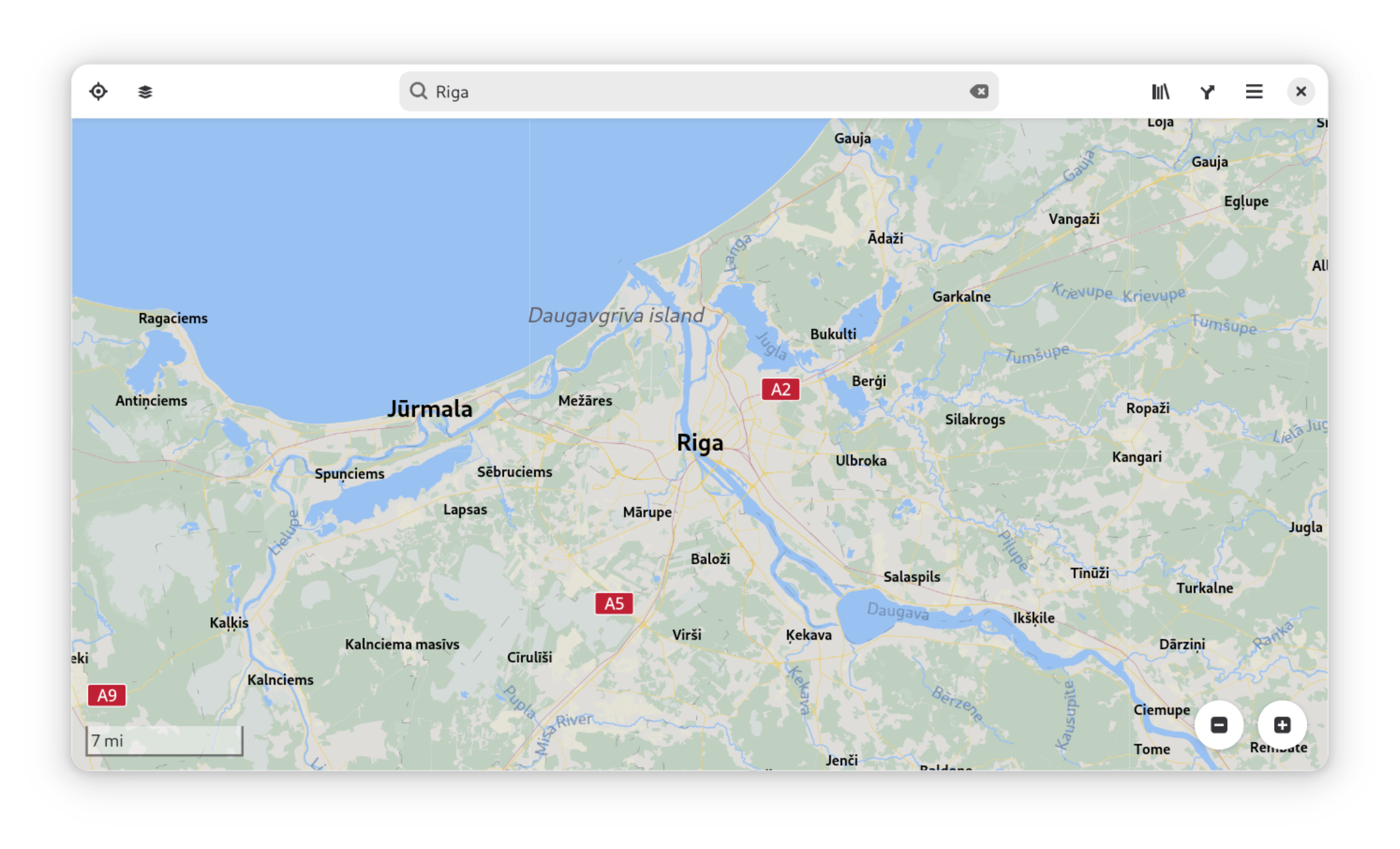Click the Garkalne place label
The image size is (1400, 849).
pyautogui.click(x=961, y=297)
